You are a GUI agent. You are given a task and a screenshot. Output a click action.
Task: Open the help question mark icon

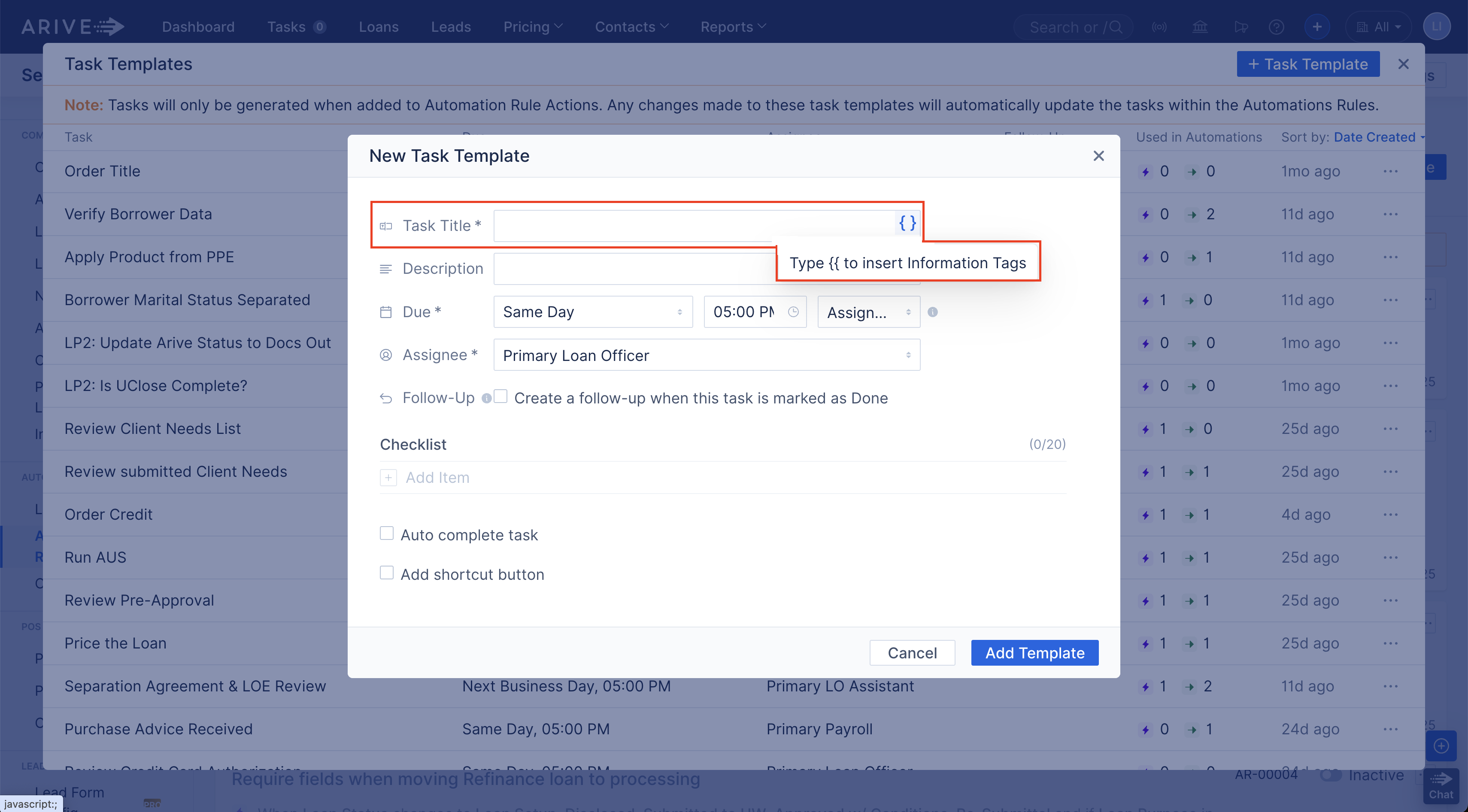click(1277, 26)
